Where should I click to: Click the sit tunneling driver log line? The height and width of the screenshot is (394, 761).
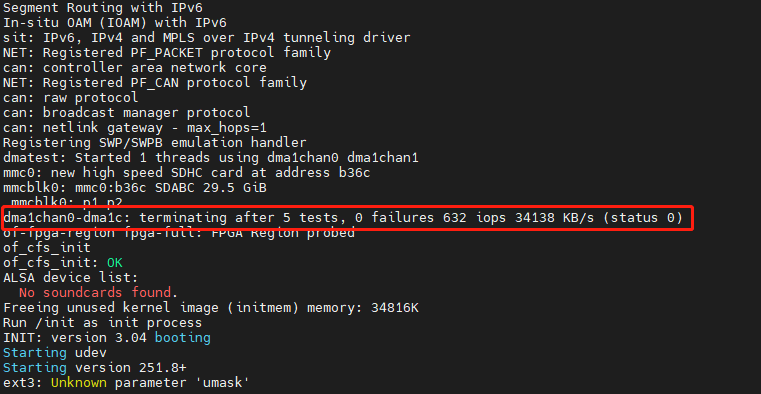pyautogui.click(x=207, y=38)
